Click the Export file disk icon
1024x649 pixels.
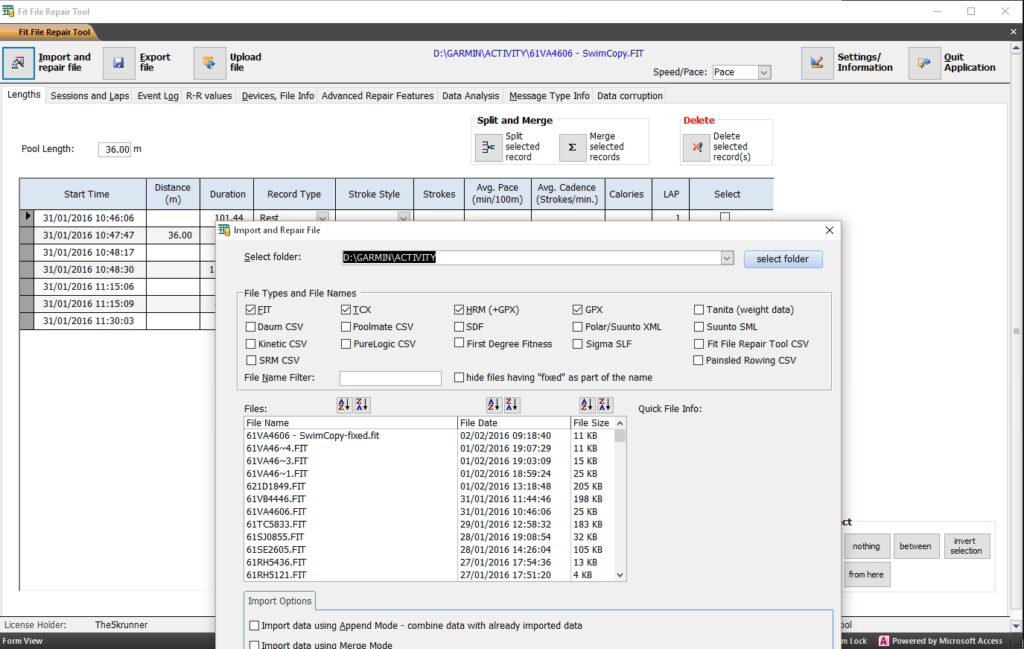[119, 63]
